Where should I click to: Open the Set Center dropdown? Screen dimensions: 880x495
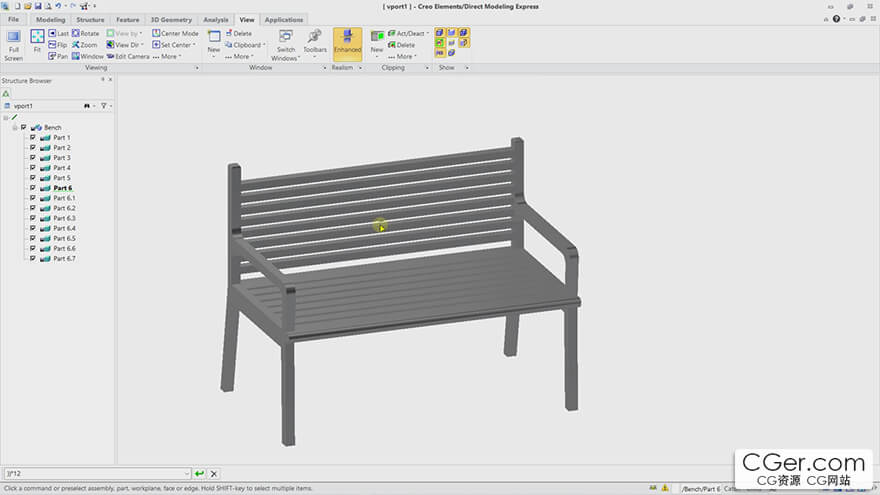pyautogui.click(x=174, y=44)
